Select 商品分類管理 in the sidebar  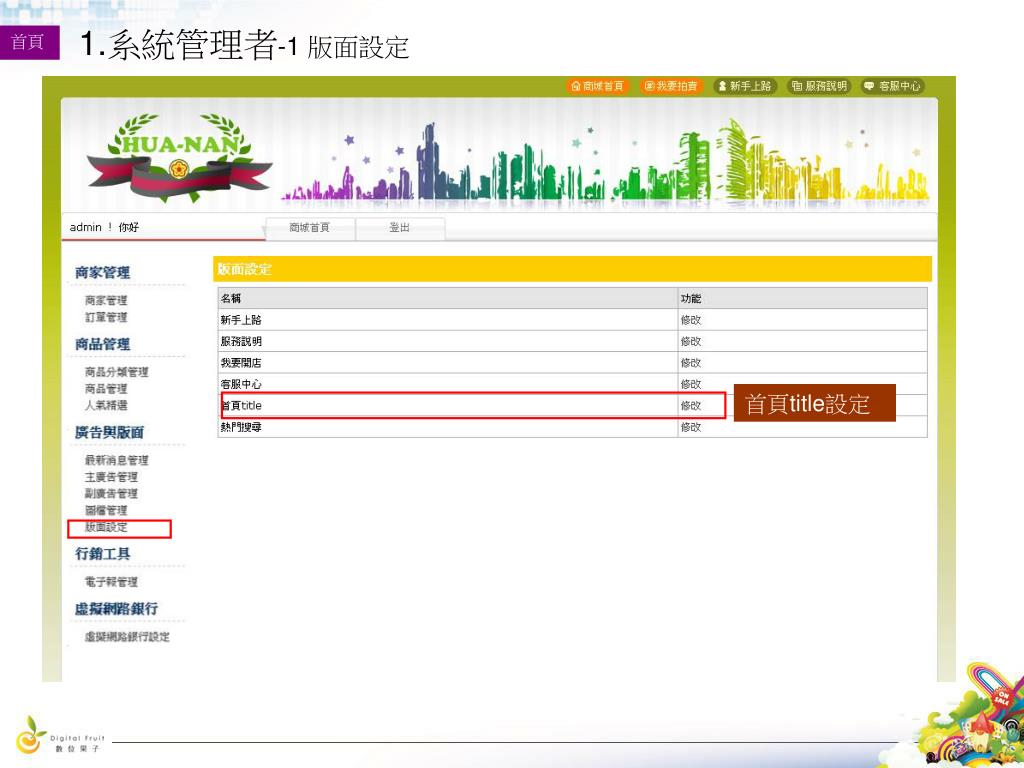[116, 372]
